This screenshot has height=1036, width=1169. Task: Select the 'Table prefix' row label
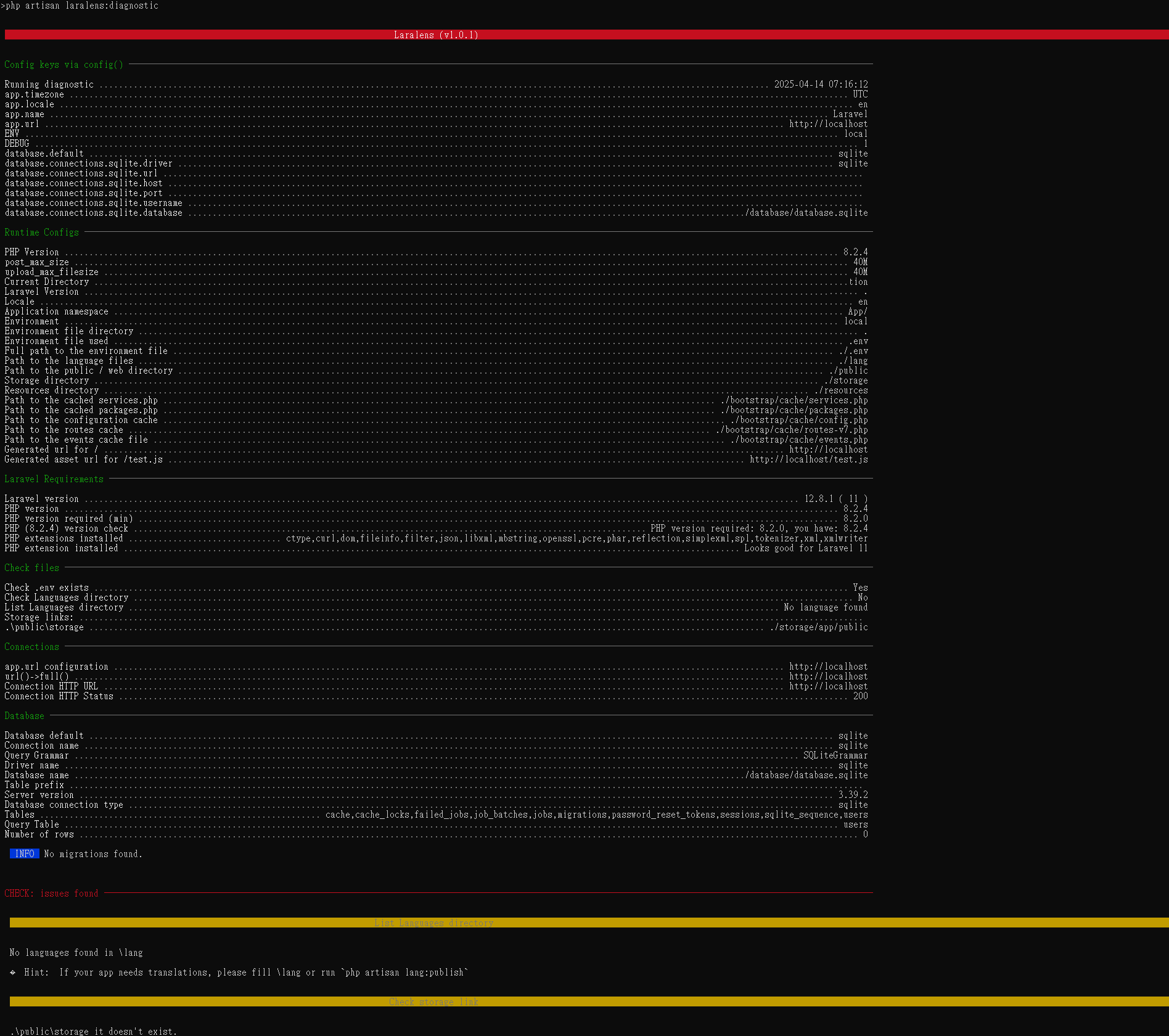click(x=35, y=785)
